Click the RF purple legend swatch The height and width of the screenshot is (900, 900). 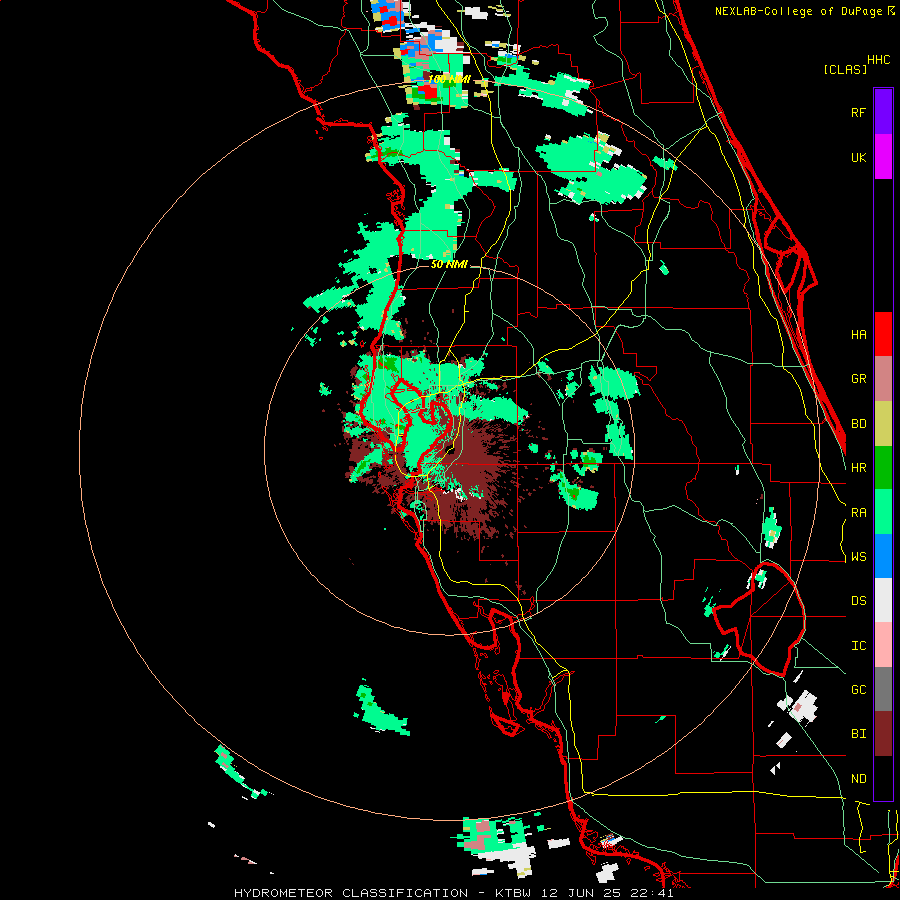point(883,111)
